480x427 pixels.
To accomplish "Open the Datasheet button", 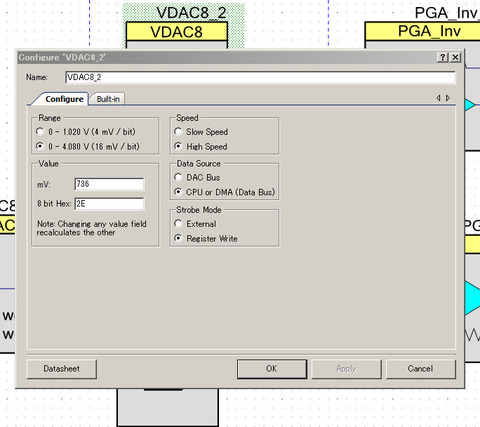I will (x=62, y=369).
